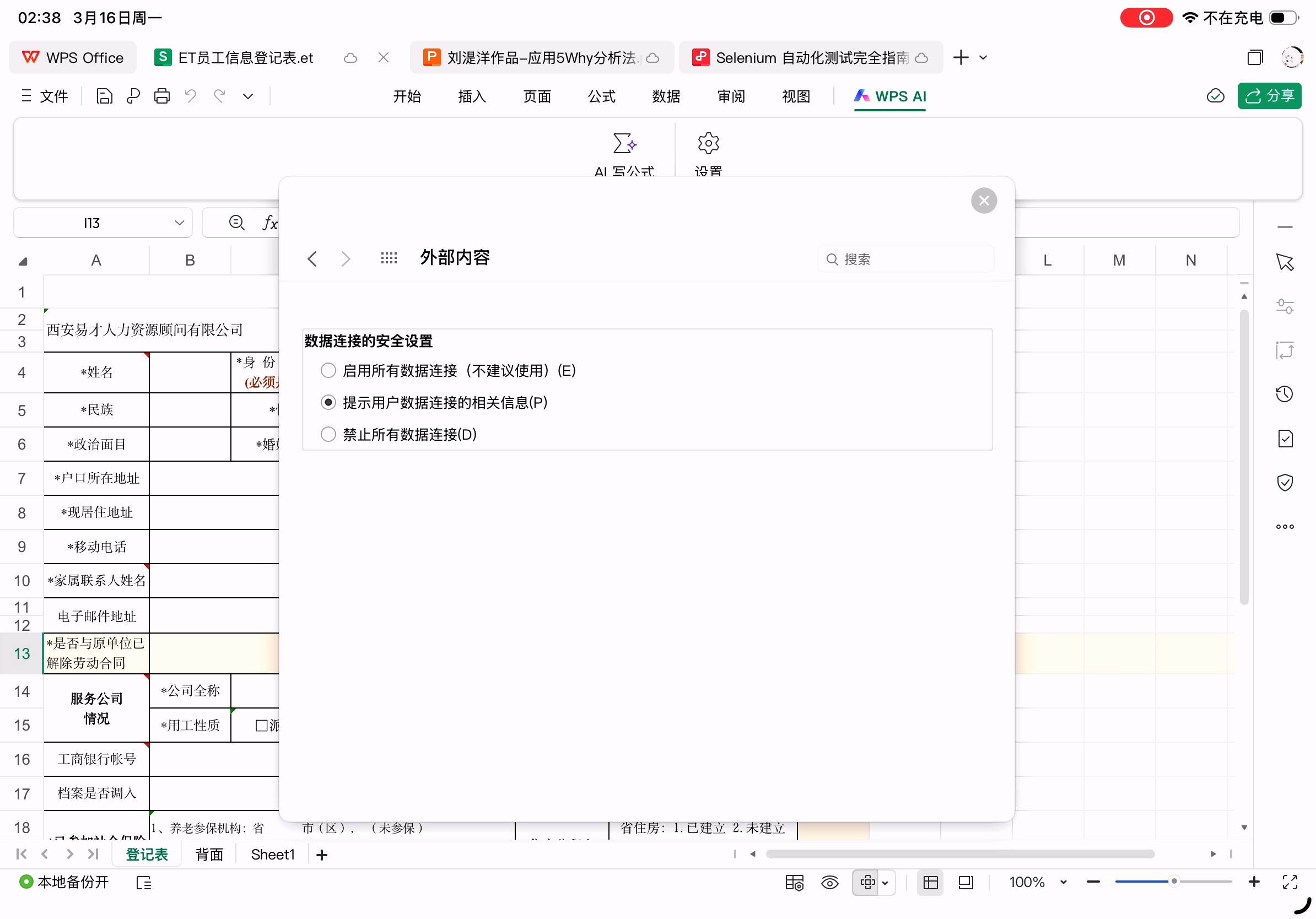
Task: Expand the quick access toolbar chevron
Action: 247,96
